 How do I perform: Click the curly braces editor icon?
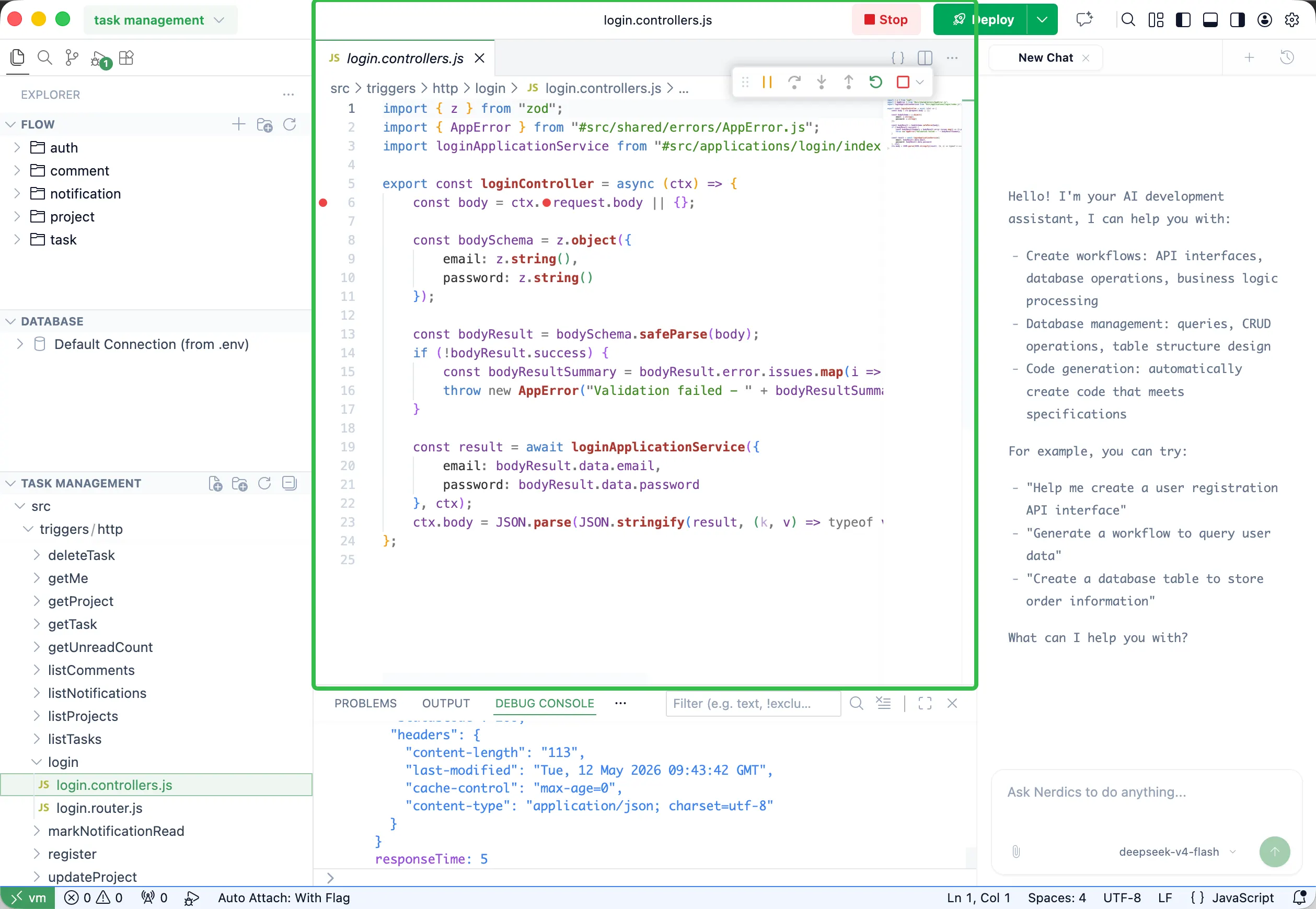tap(898, 57)
